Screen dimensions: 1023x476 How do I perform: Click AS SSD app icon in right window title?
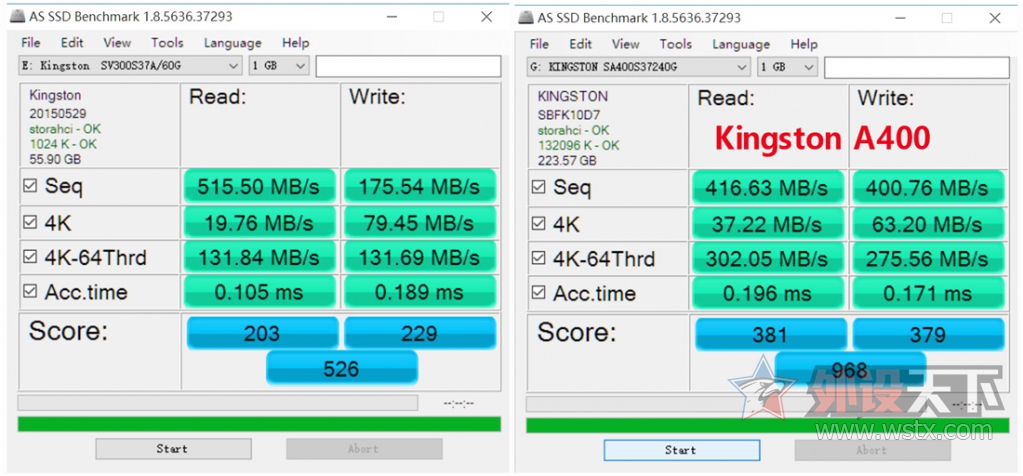tap(526, 18)
